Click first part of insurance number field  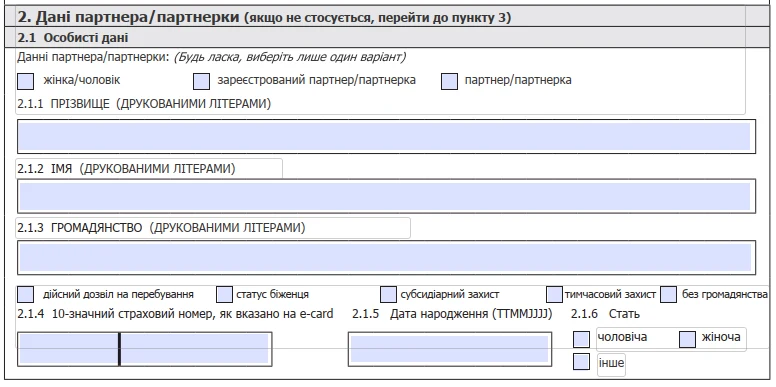tap(68, 349)
